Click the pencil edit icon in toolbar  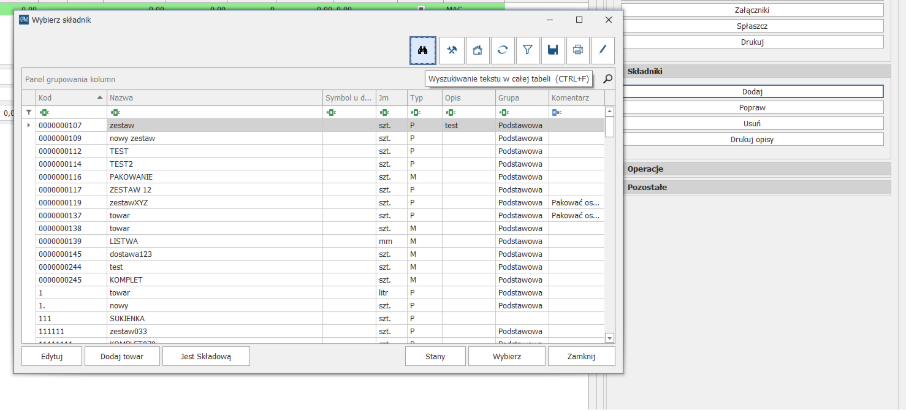coord(603,50)
